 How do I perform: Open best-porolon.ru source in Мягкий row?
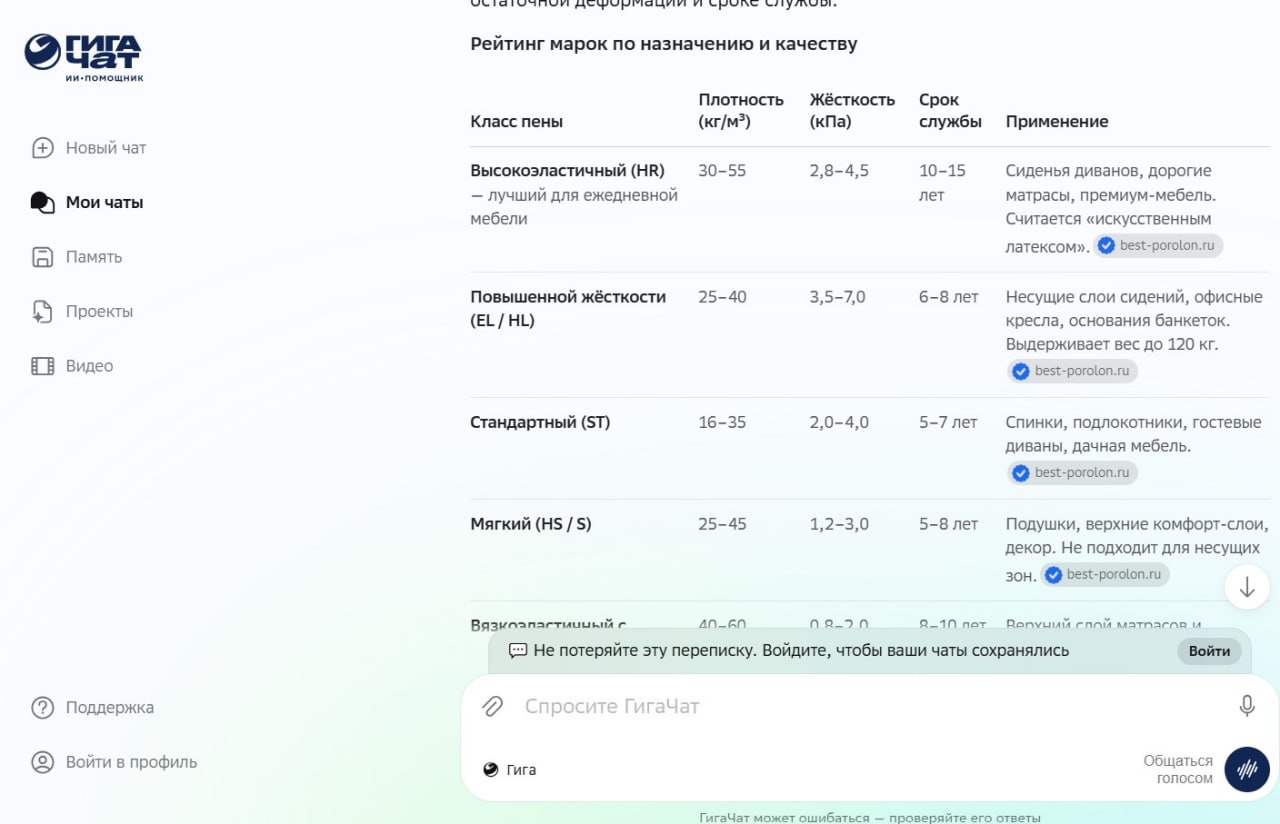pos(1105,575)
